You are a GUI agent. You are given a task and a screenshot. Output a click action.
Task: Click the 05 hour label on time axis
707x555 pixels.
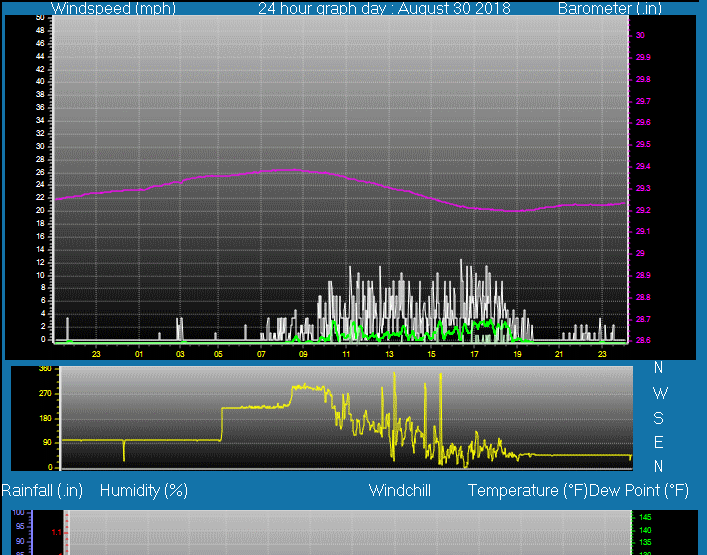pos(218,354)
